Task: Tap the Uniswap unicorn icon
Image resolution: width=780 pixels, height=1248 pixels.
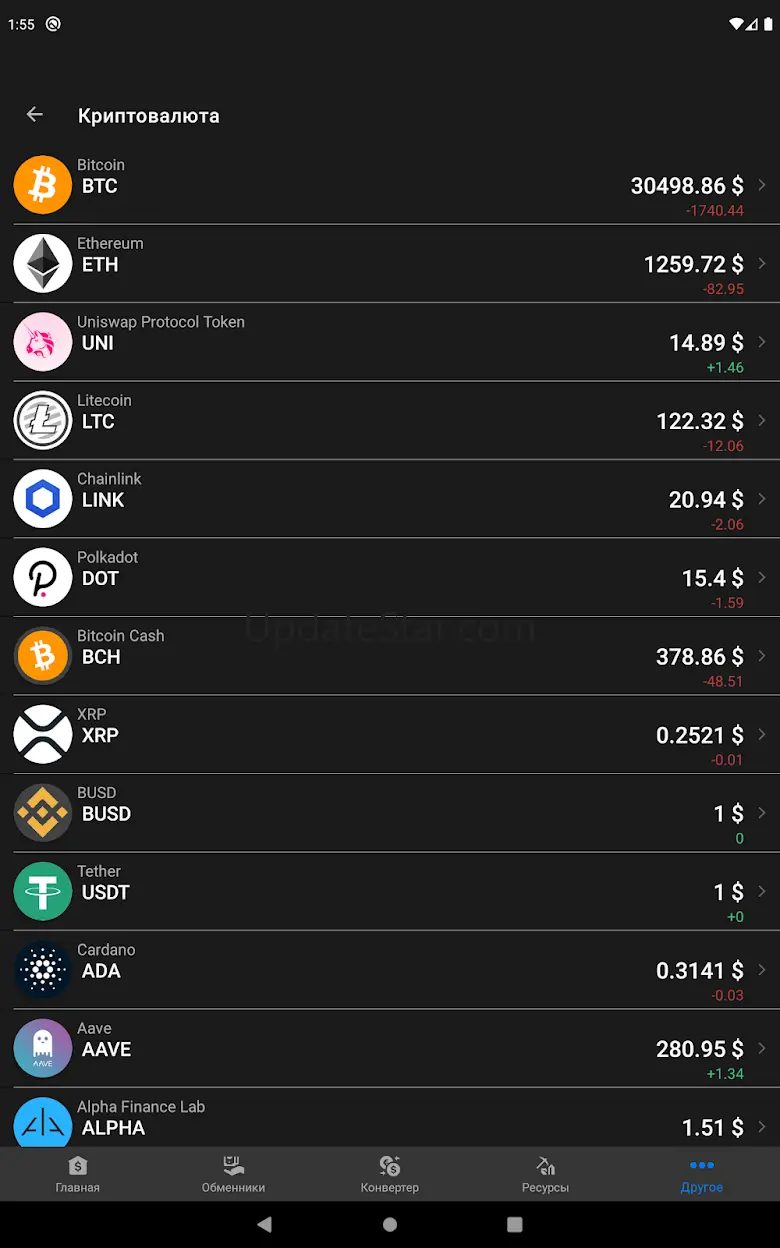Action: point(43,342)
